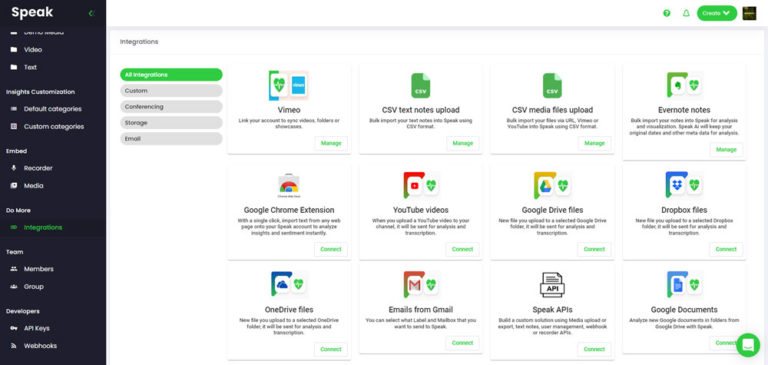Manage the Vimeo integration
This screenshot has width=768, height=365.
[x=331, y=144]
